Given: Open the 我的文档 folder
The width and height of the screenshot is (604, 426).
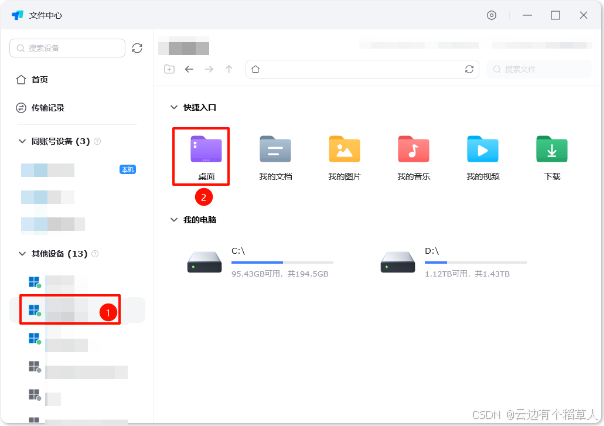Looking at the screenshot, I should click(x=275, y=157).
